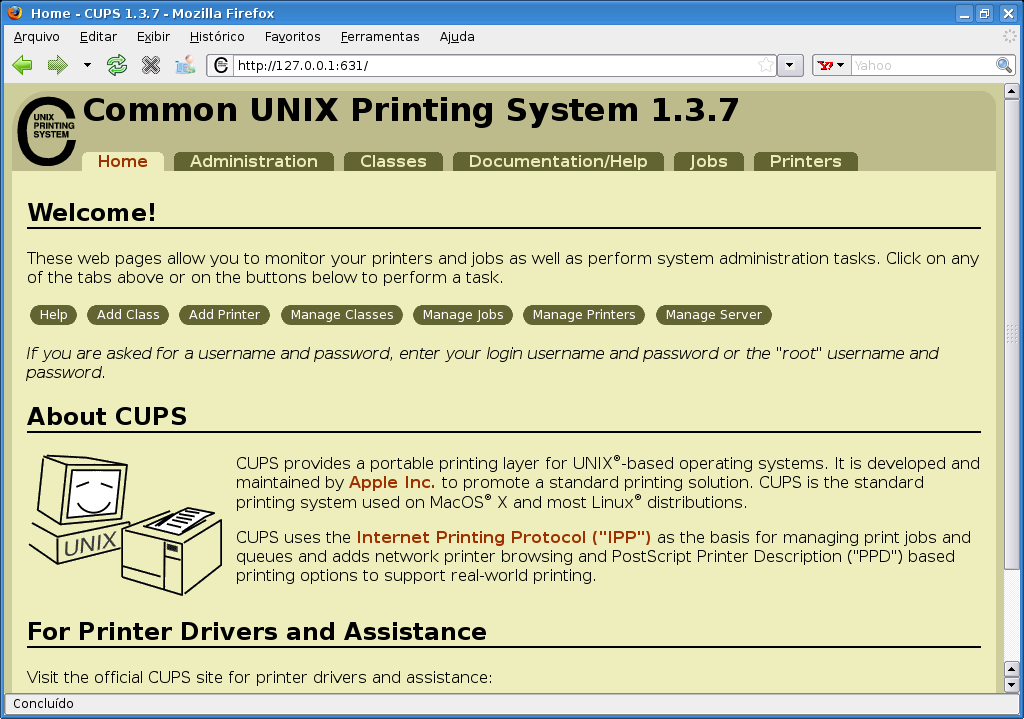1024x719 pixels.
Task: Click the For Printer Drivers and Assistance heading
Action: [257, 631]
